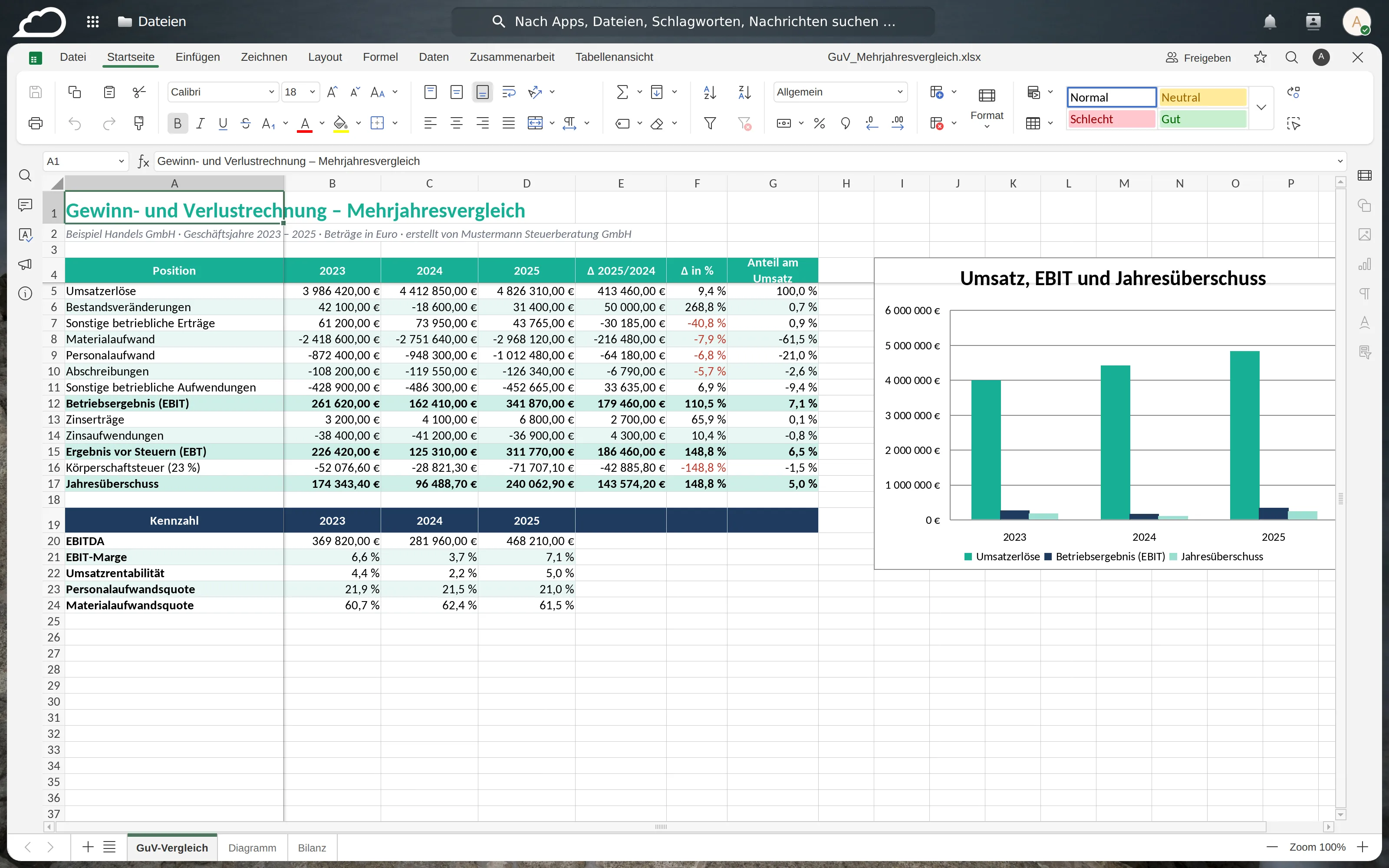This screenshot has height=868, width=1389.
Task: Click the sort ascending A-Z icon
Action: tap(710, 92)
